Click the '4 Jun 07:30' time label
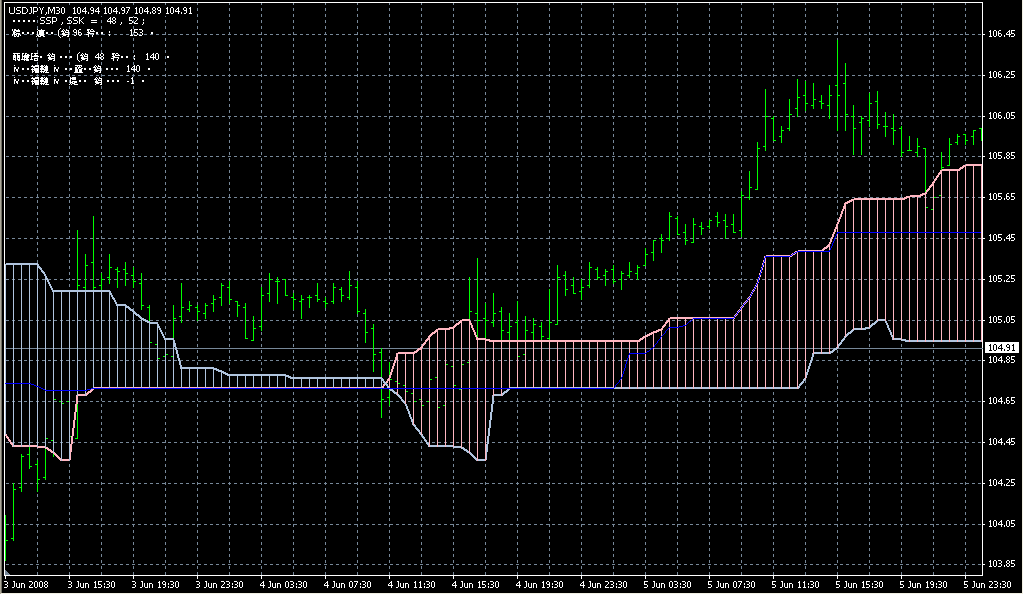Image resolution: width=1024 pixels, height=594 pixels. coord(347,585)
